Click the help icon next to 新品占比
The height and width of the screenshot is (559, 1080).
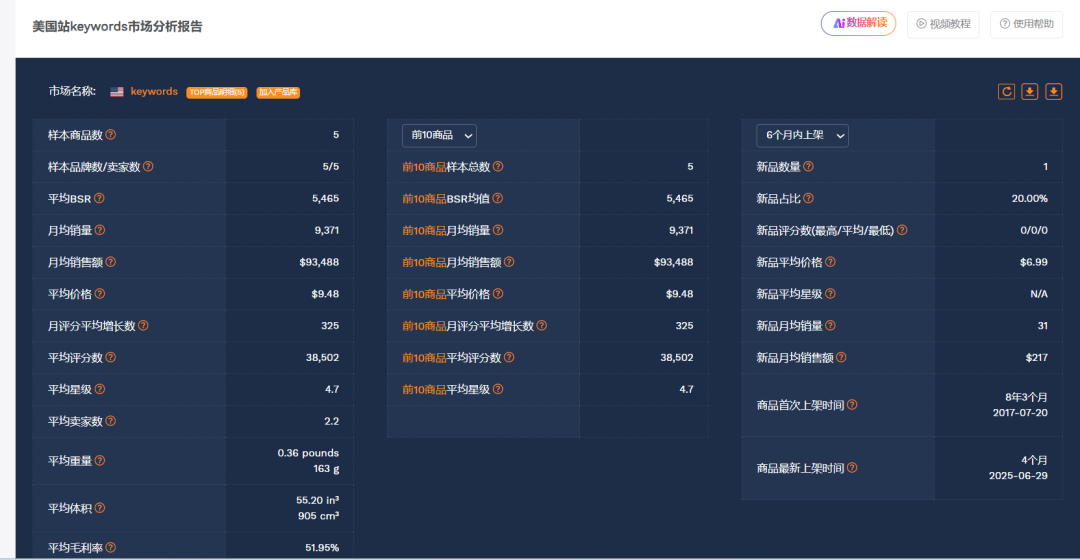pos(809,198)
